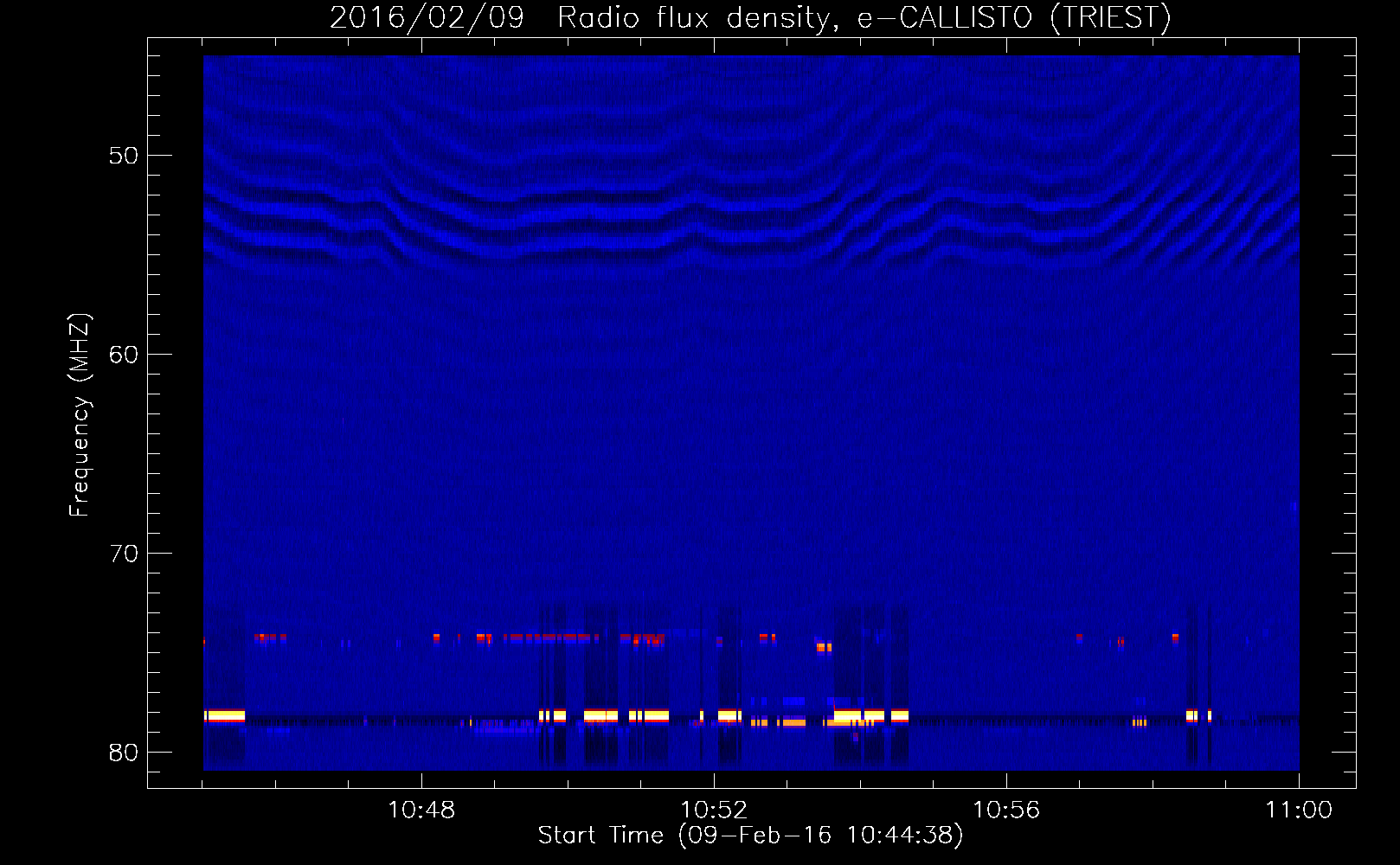Click the 60 frequency tick label
The height and width of the screenshot is (865, 1400).
(124, 355)
